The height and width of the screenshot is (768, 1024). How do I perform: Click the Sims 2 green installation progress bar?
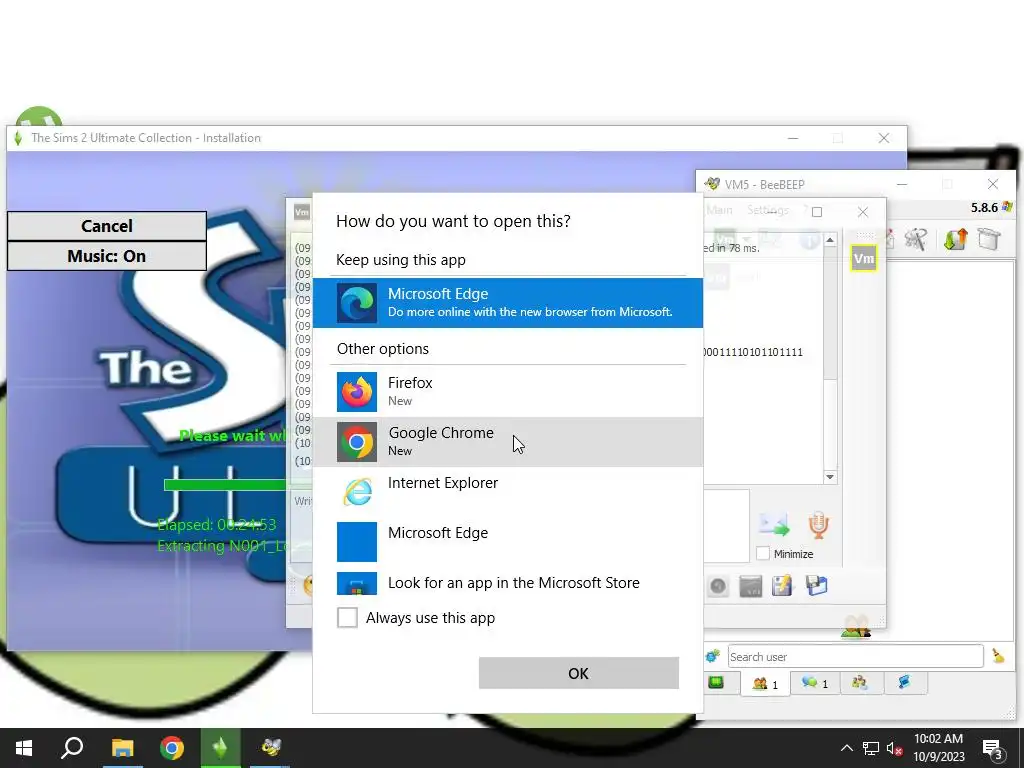225,485
